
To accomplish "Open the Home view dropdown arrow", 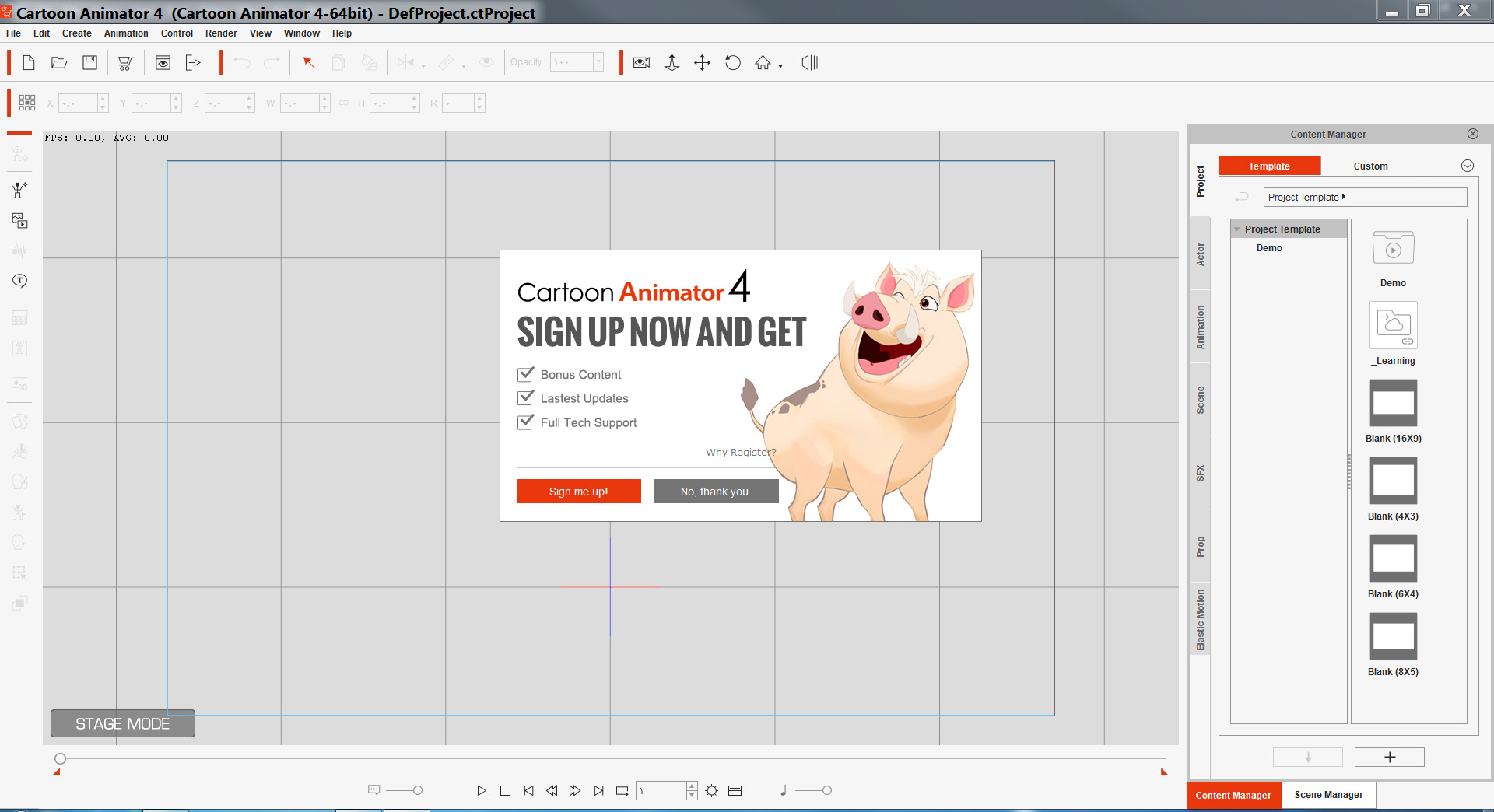I will click(780, 67).
